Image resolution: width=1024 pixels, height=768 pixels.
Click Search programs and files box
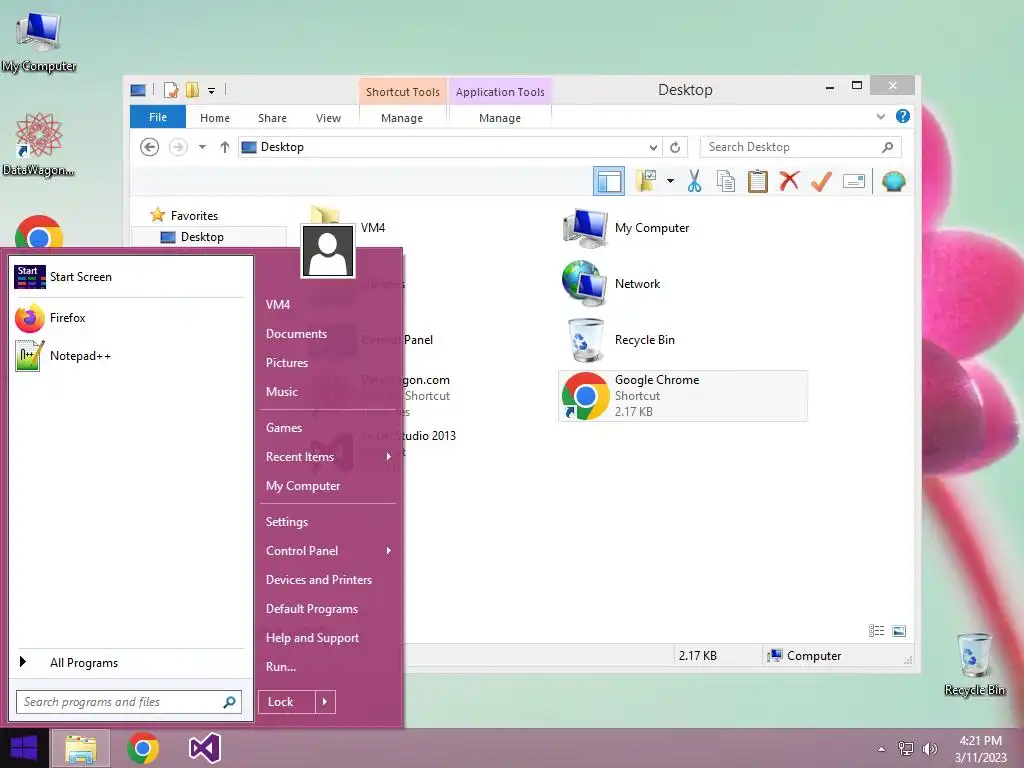(129, 702)
